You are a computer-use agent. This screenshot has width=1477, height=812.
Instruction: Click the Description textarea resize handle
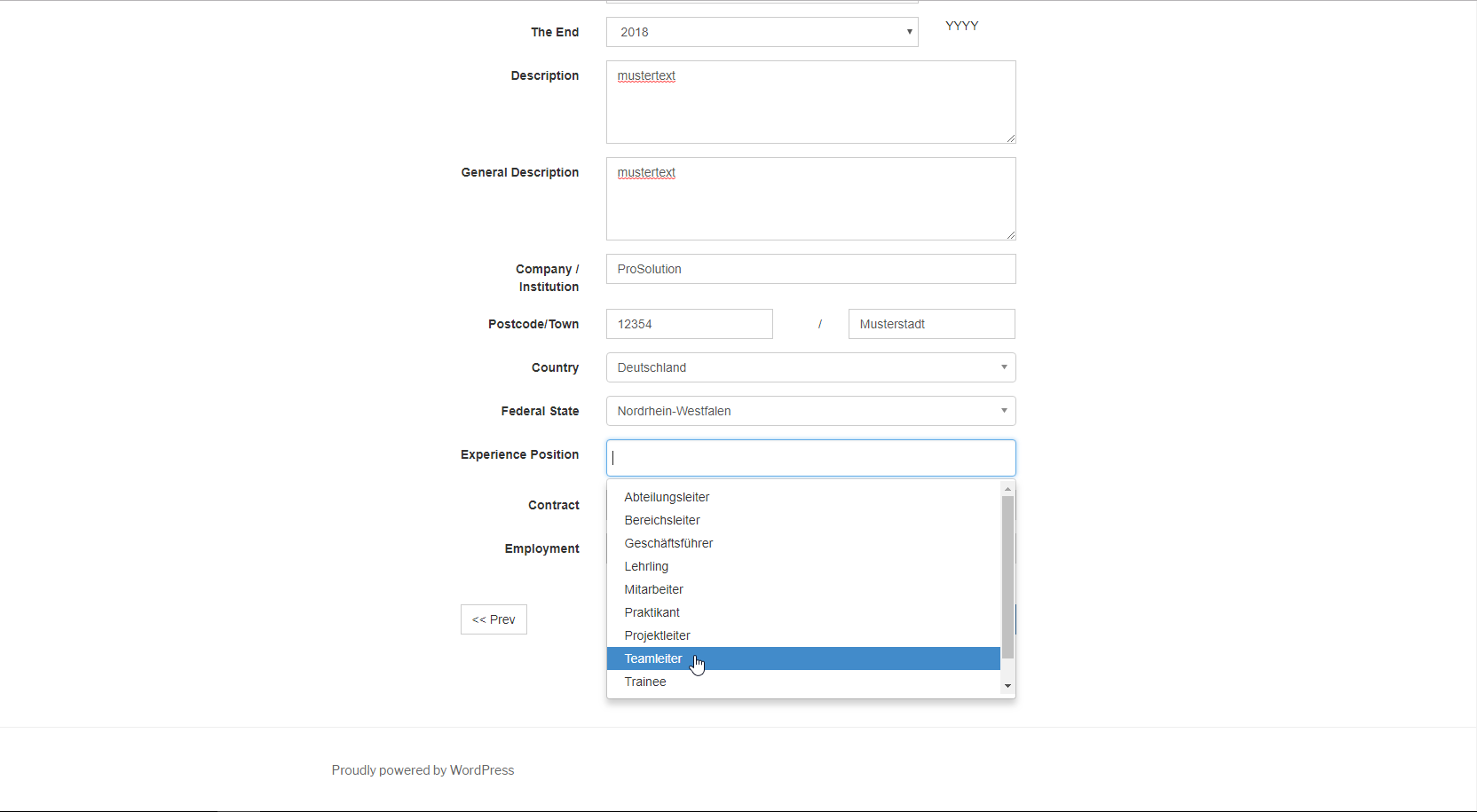[1010, 138]
